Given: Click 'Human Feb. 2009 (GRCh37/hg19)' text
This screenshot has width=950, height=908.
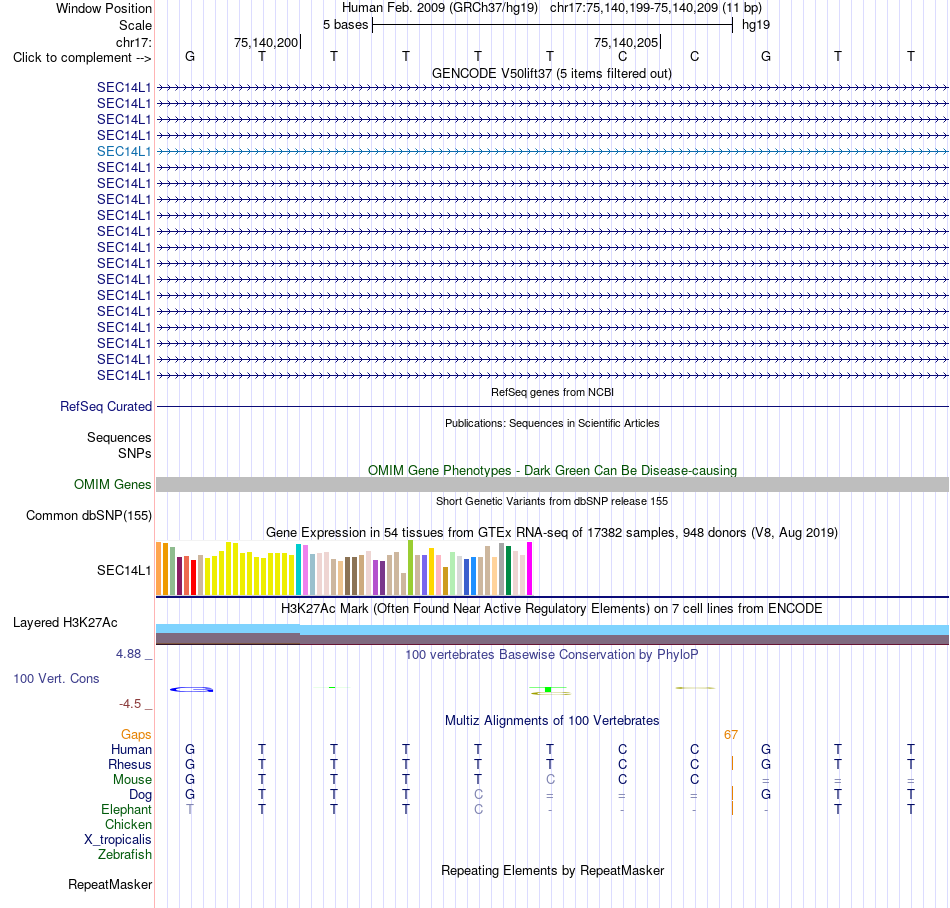Looking at the screenshot, I should coord(440,8).
